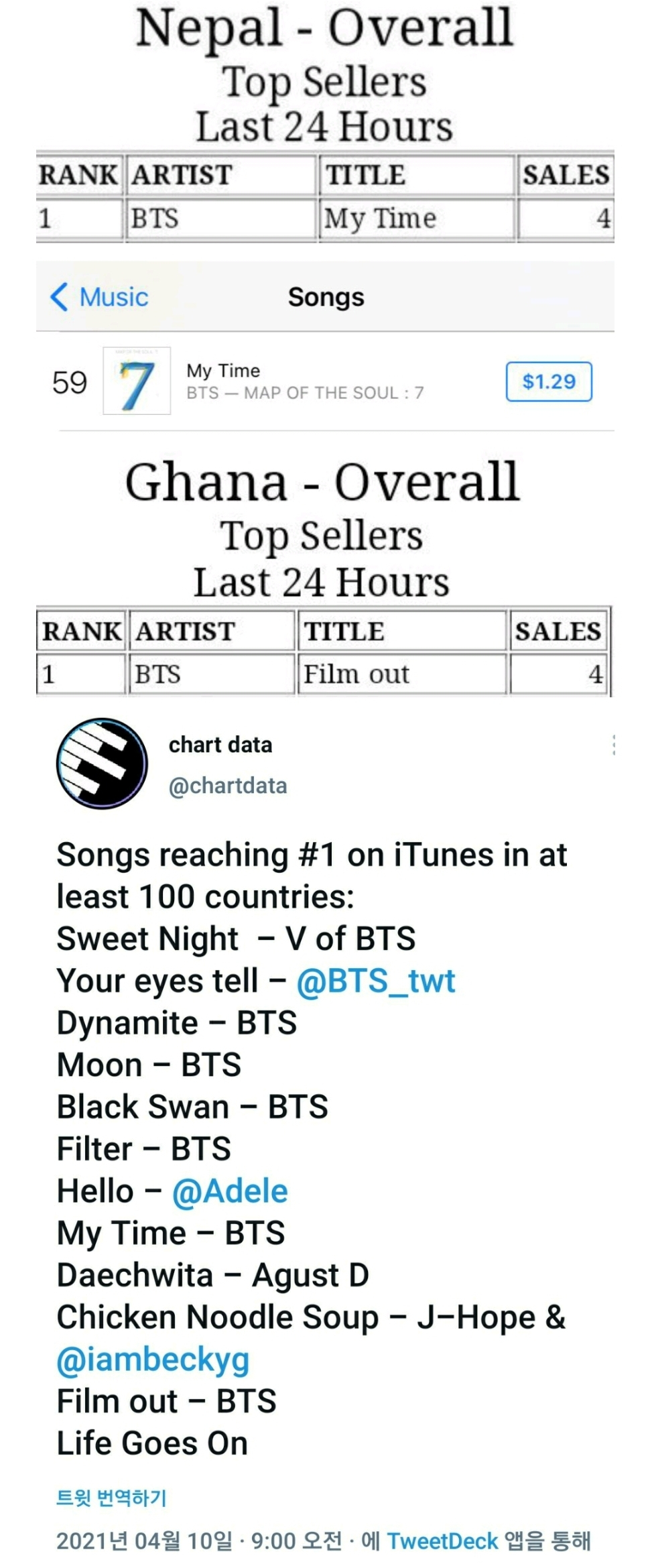Open the @iambeckyg mention link
This screenshot has width=648, height=1568.
tap(153, 1359)
